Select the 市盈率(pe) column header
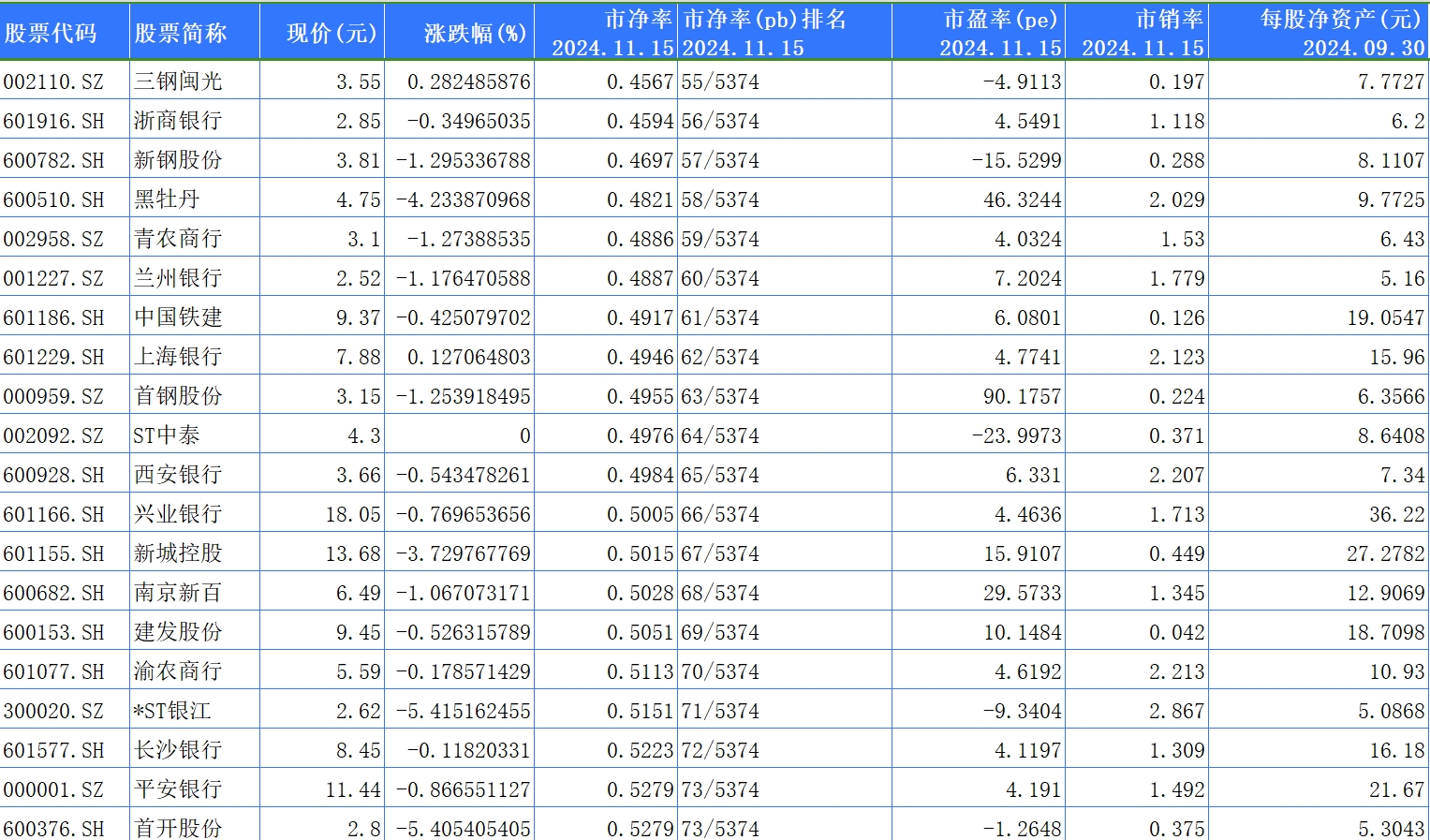Viewport: 1430px width, 840px height. [x=1001, y=20]
